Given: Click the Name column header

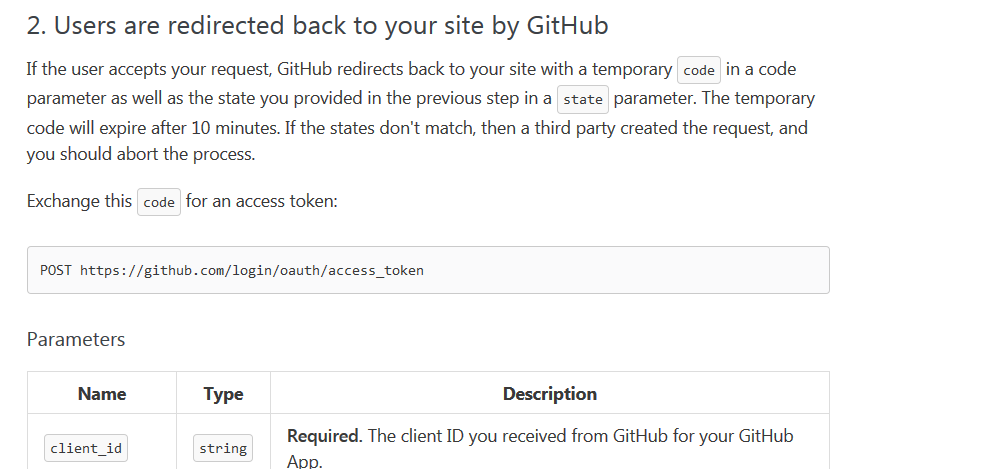Looking at the screenshot, I should click(102, 393).
